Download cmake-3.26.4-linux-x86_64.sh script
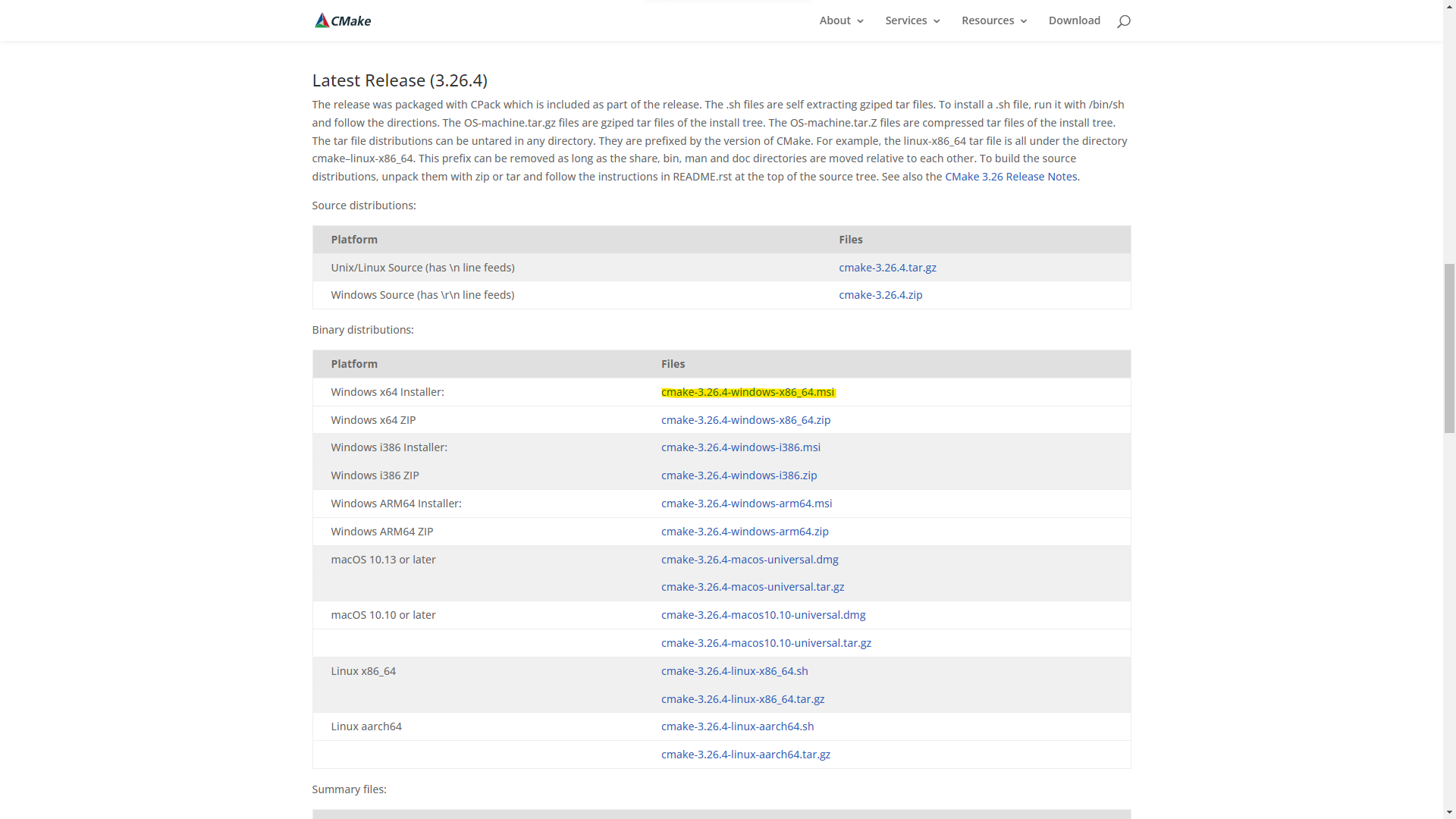The width and height of the screenshot is (1456, 819). (x=734, y=671)
